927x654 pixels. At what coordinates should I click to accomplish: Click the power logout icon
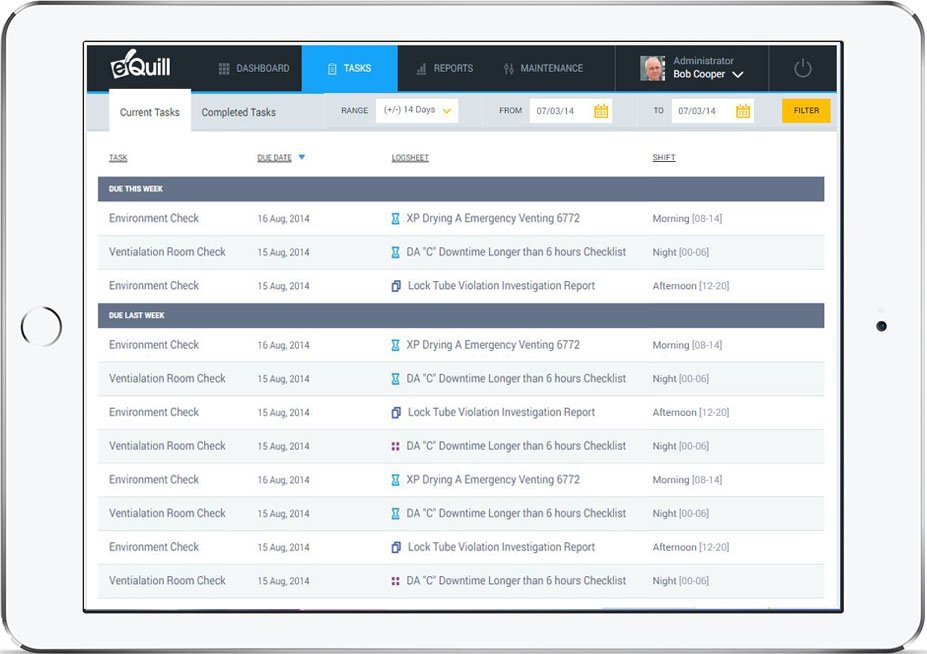(802, 68)
